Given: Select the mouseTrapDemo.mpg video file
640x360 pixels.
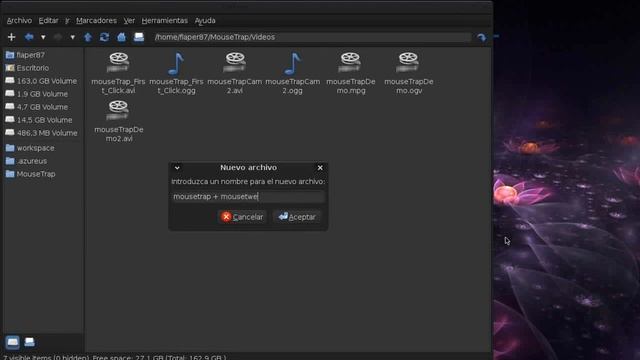Looking at the screenshot, I should pos(351,73).
